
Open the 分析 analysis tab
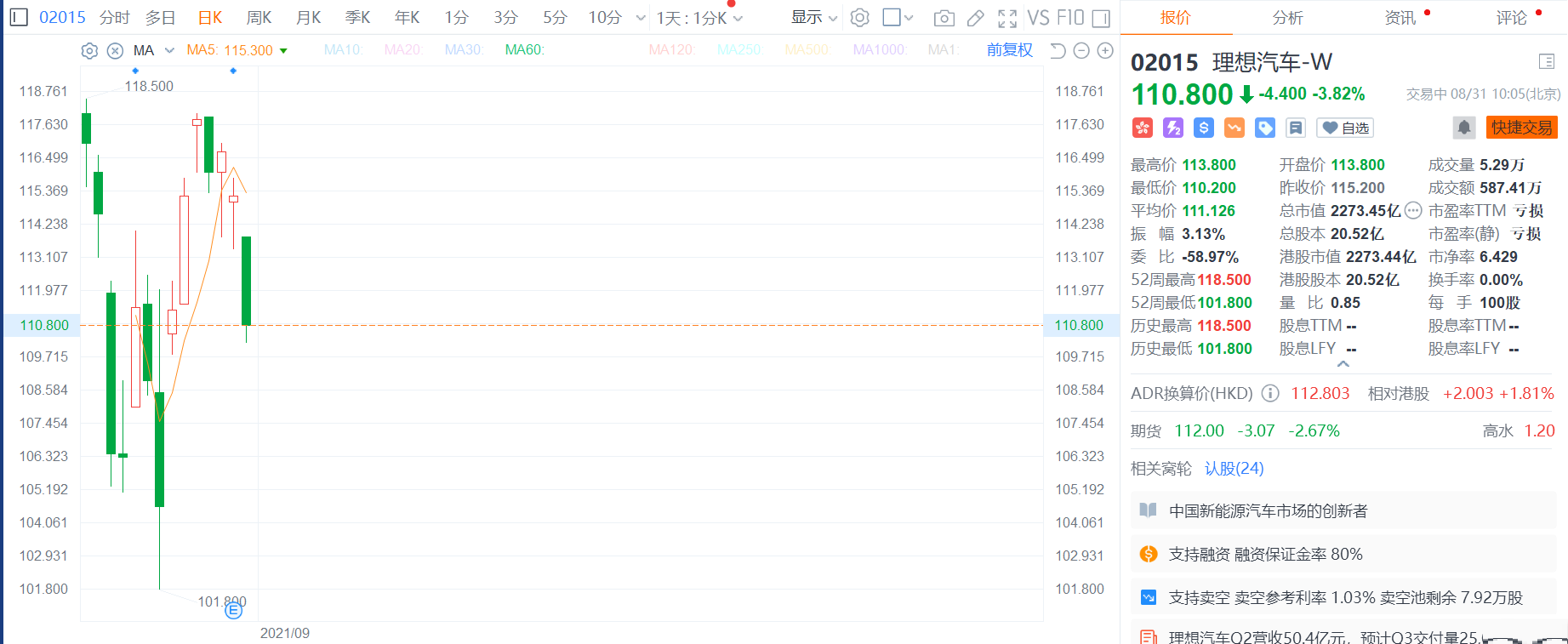(1287, 18)
